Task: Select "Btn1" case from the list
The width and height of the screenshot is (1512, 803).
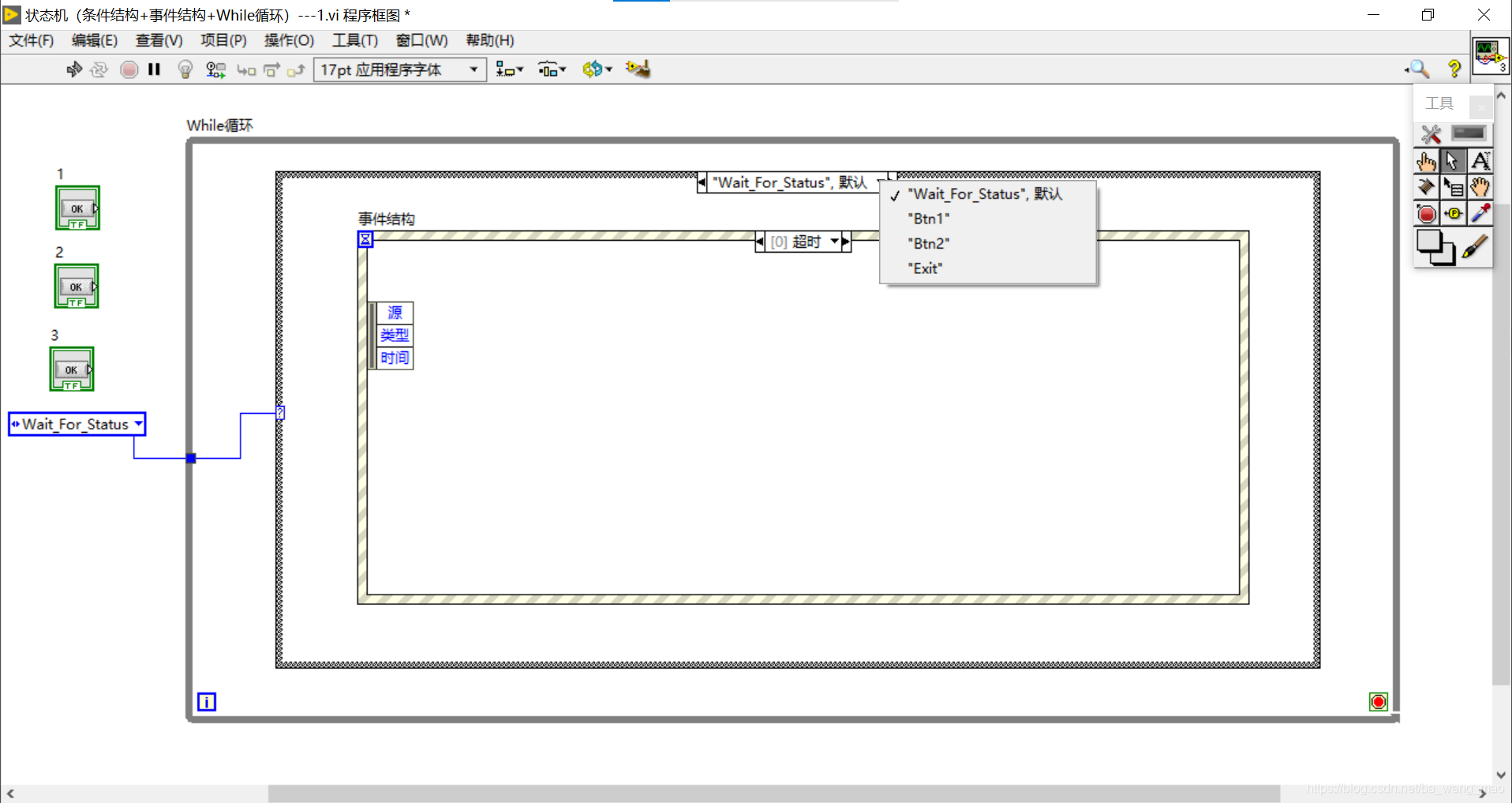Action: [988, 219]
